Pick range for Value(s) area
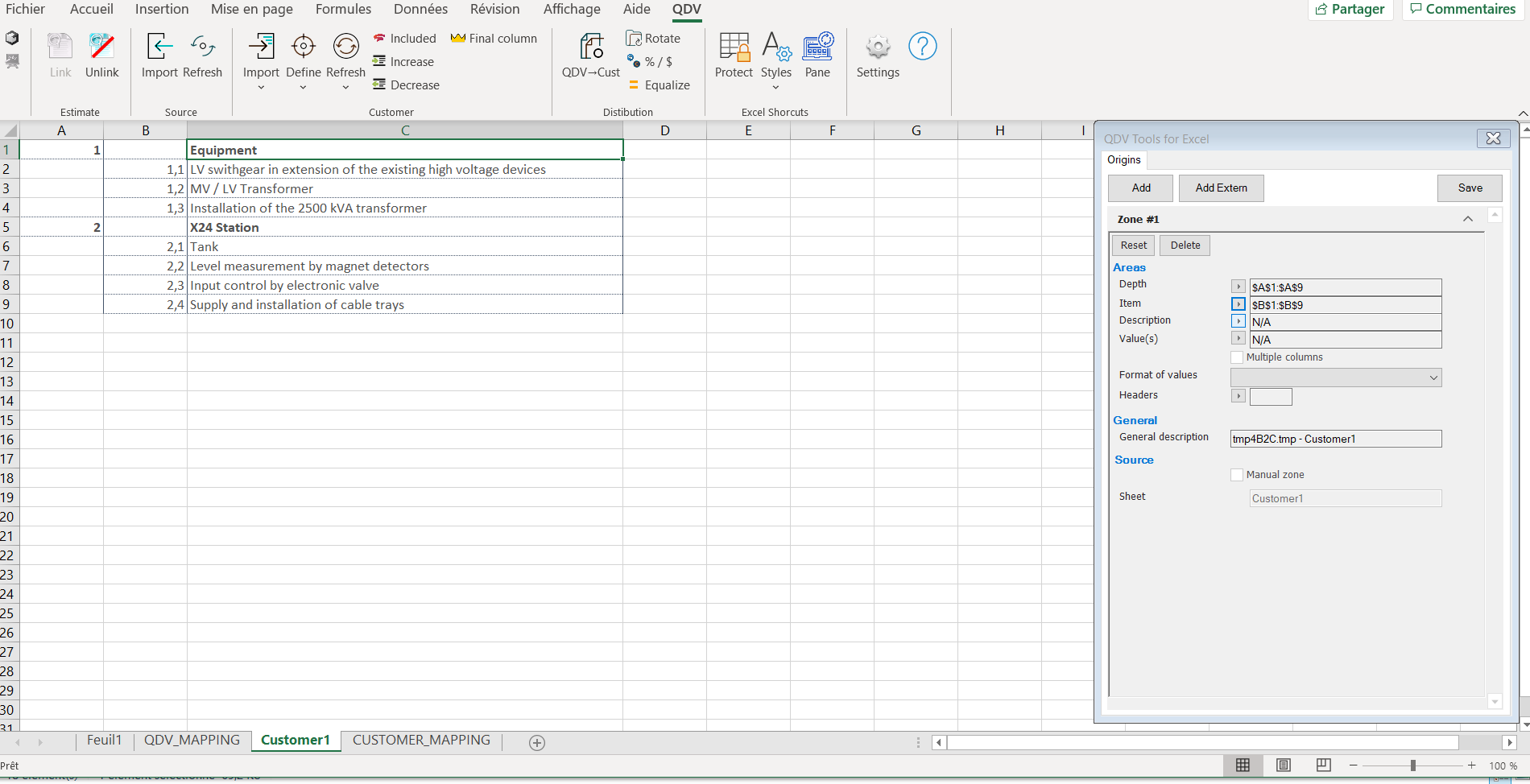Viewport: 1530px width, 784px height. click(x=1238, y=339)
